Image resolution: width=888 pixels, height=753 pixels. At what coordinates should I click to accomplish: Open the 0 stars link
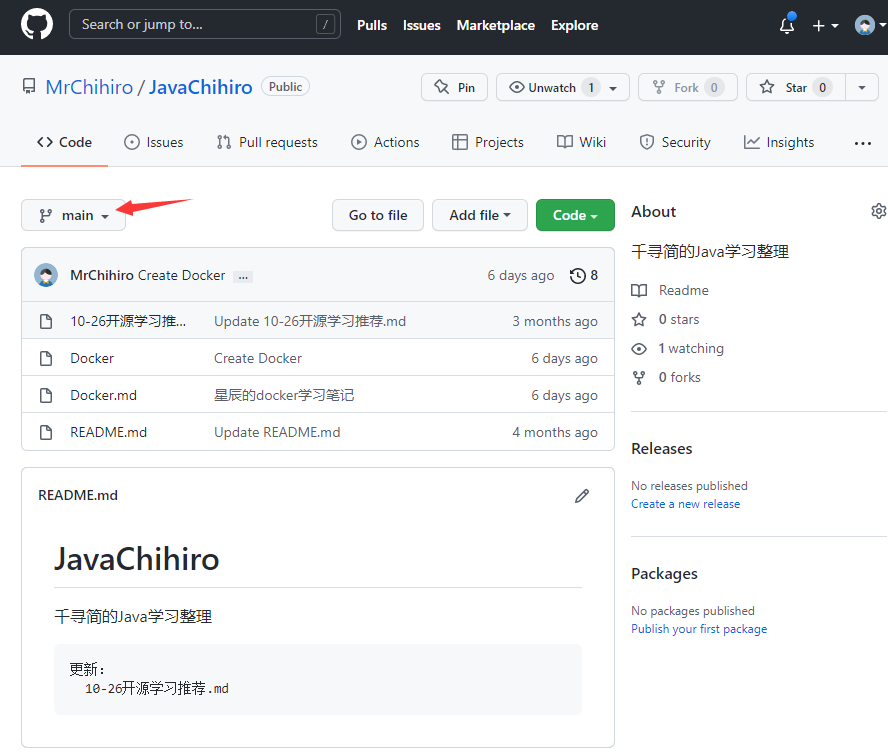pos(665,319)
